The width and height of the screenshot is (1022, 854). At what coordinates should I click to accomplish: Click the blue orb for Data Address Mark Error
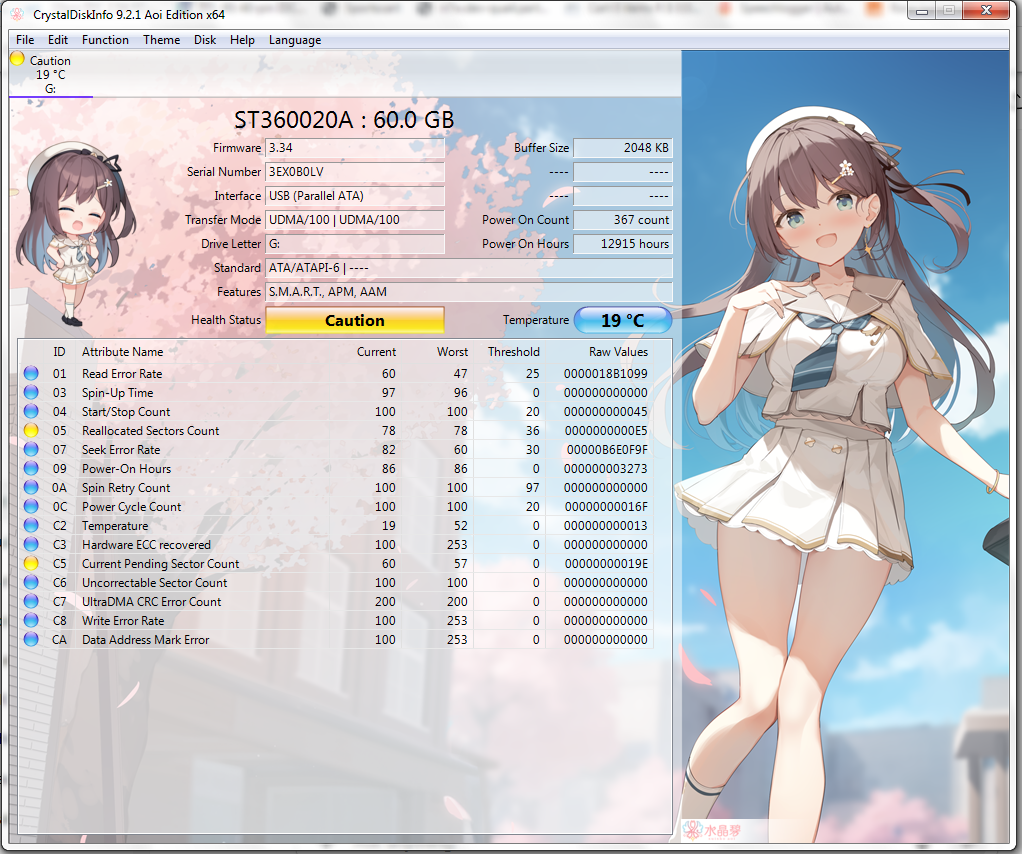[31, 640]
